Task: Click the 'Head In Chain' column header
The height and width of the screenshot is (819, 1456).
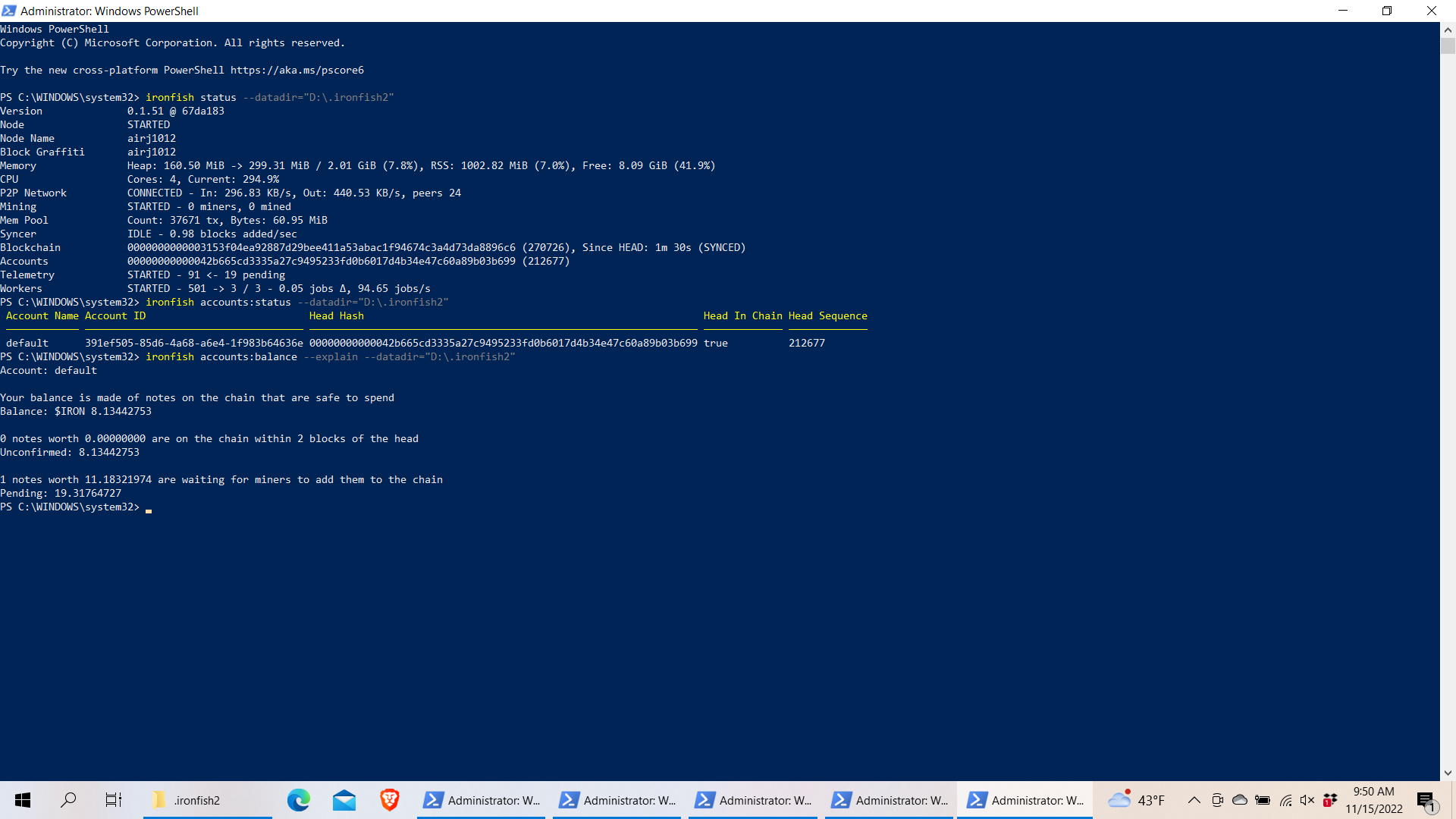Action: point(743,316)
